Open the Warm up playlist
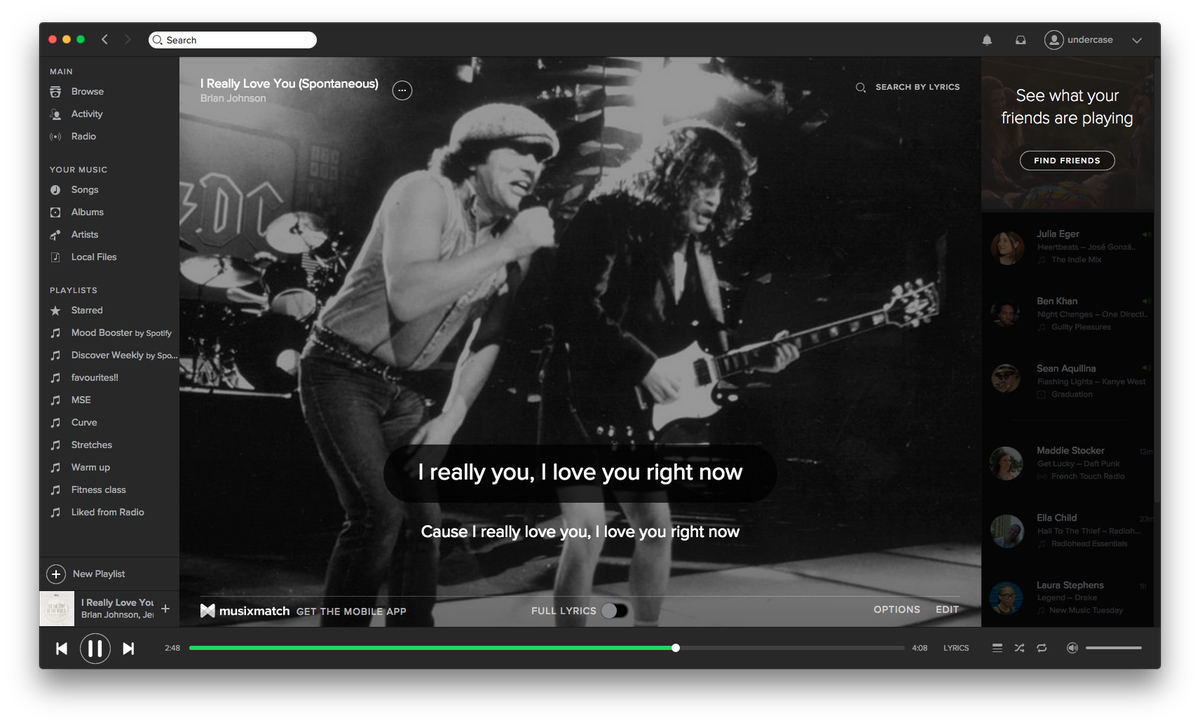This screenshot has width=1200, height=725. click(91, 467)
